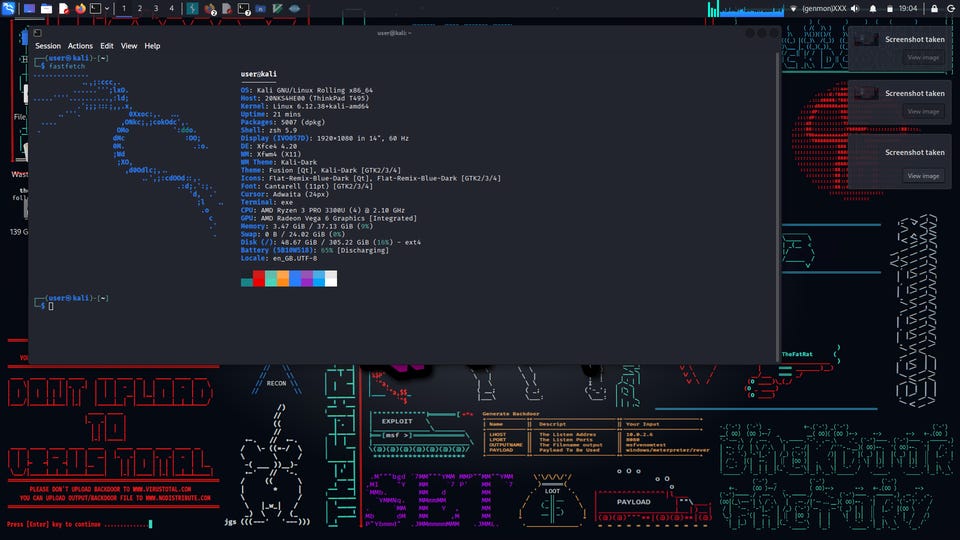Click the 'CPU: AMD Ryzen 3 PRO 3300U' line

pos(323,210)
